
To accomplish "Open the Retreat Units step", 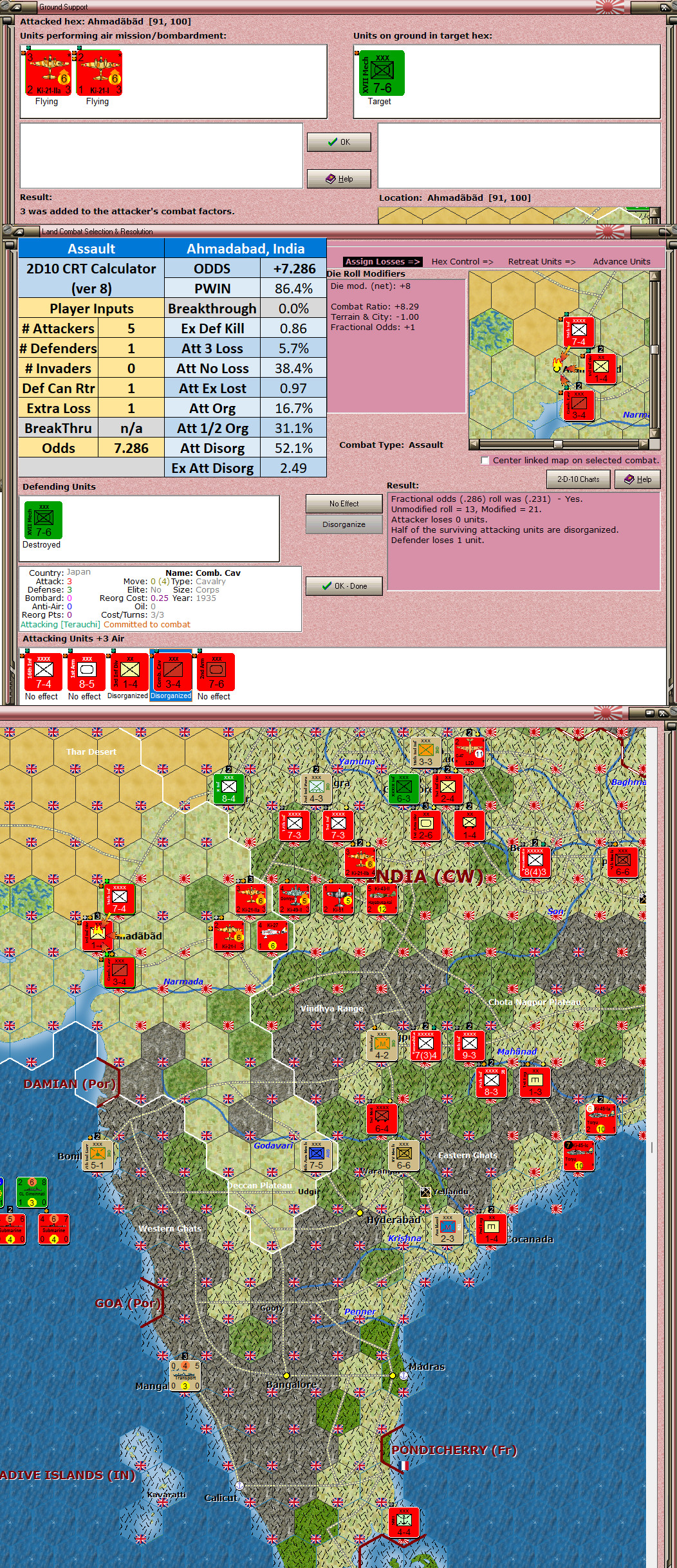I will point(542,261).
